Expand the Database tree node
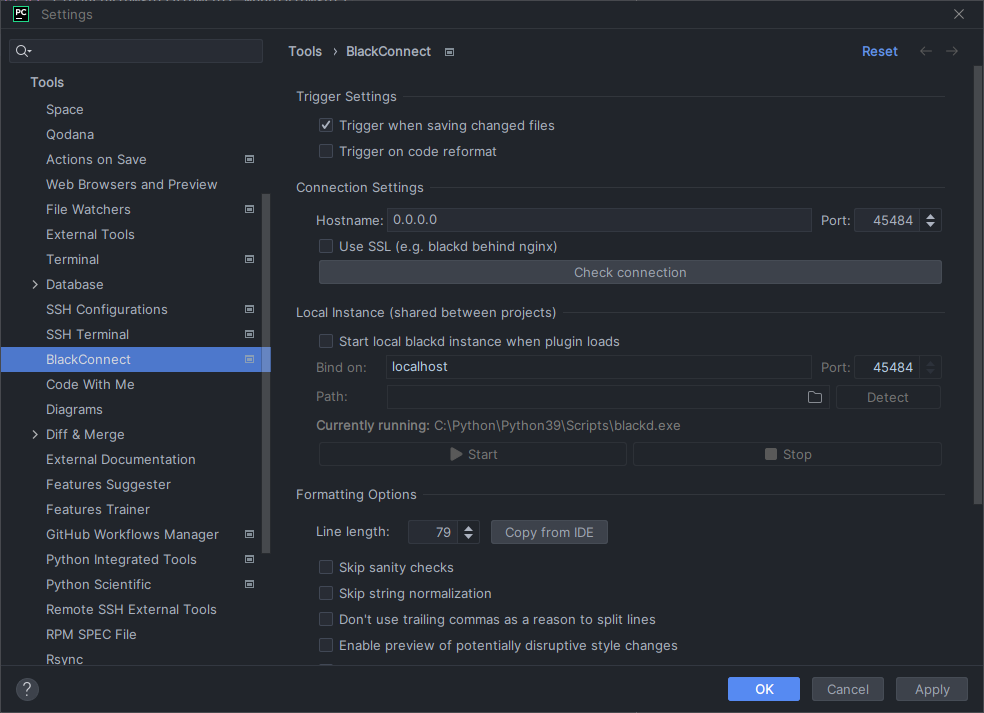The image size is (984, 713). [35, 284]
